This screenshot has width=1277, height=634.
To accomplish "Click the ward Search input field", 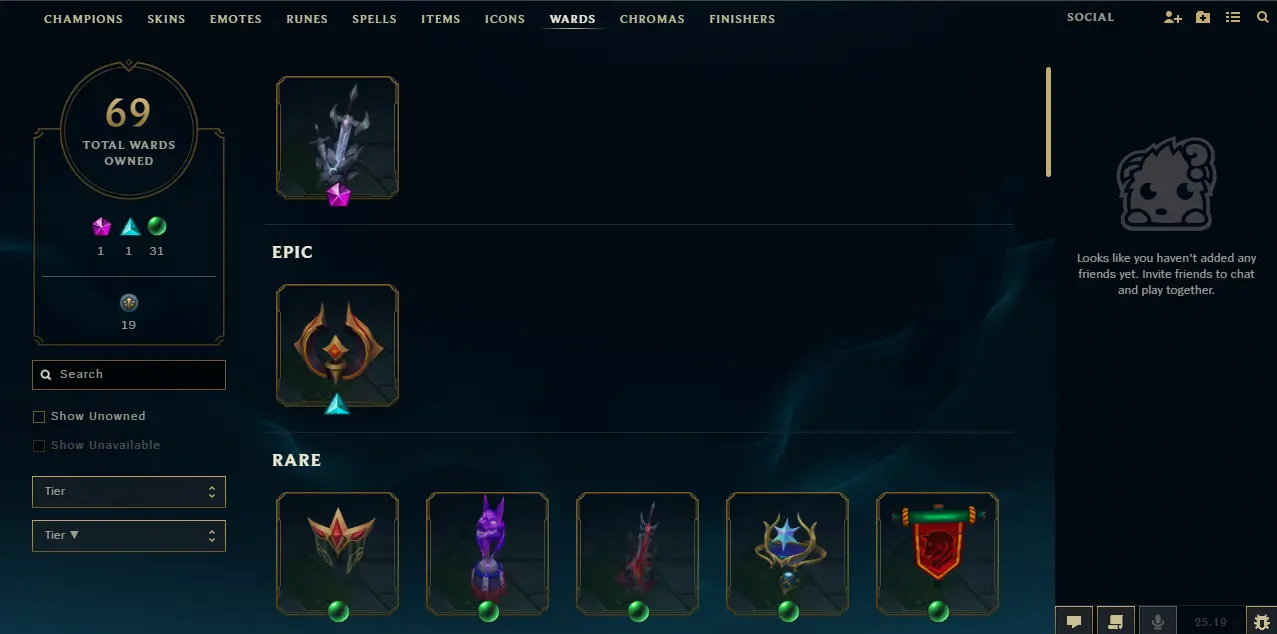I will (129, 375).
